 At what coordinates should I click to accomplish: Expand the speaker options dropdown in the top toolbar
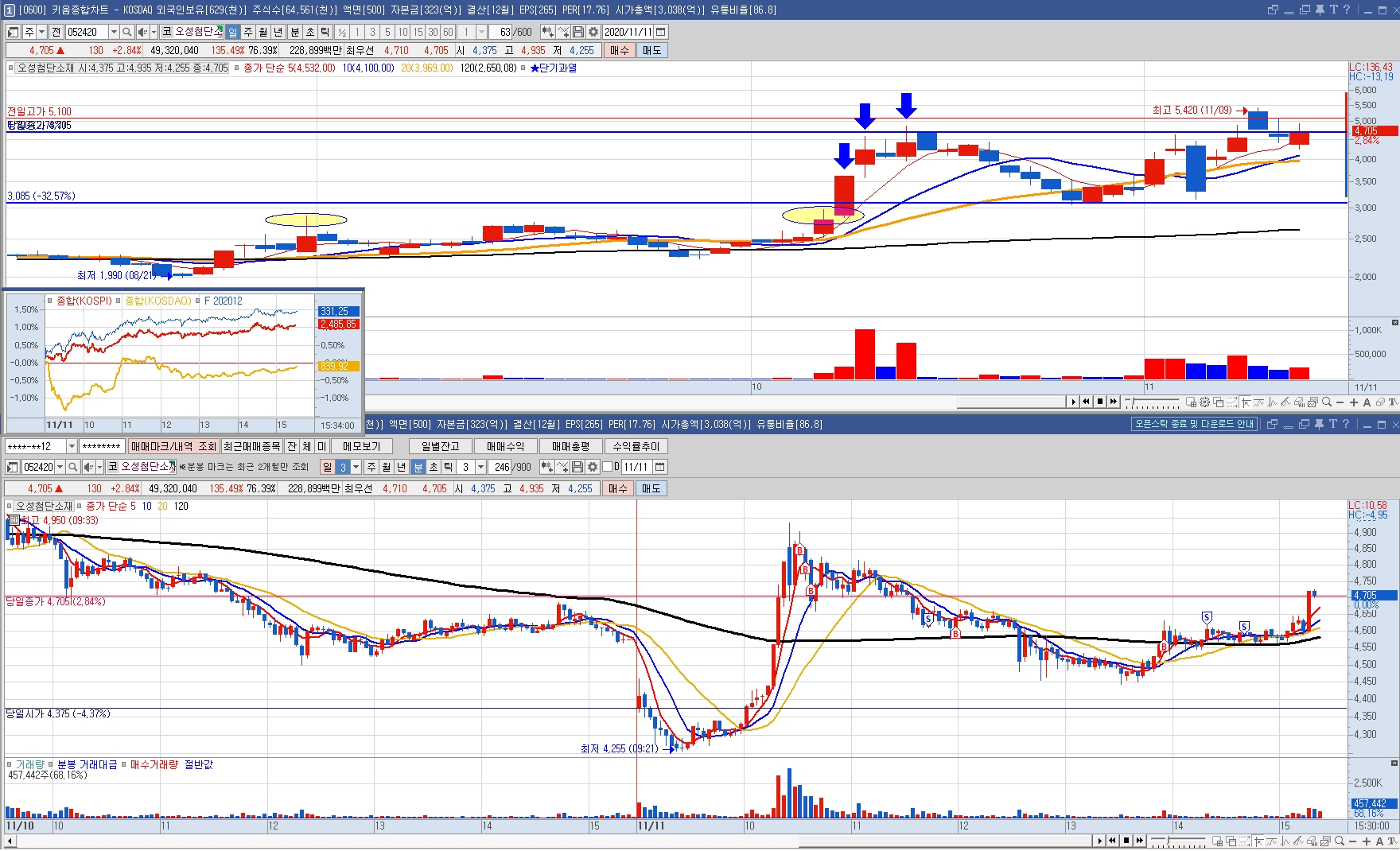[x=154, y=32]
